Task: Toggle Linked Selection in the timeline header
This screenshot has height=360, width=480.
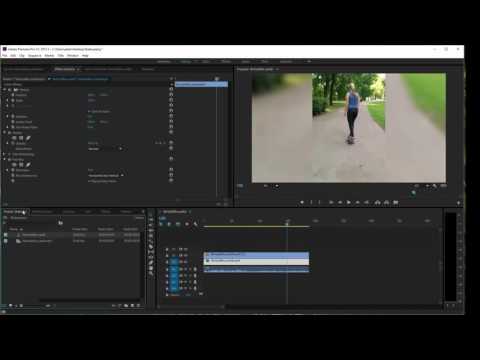Action: pos(178,224)
